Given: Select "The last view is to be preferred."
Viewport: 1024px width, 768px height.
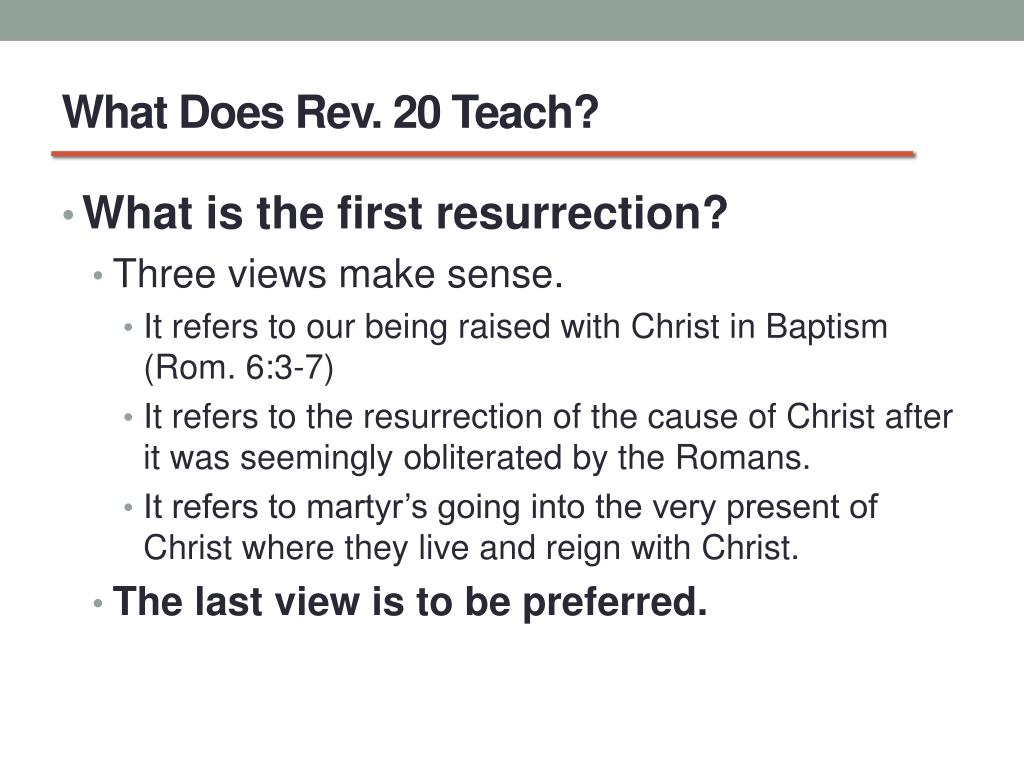Looking at the screenshot, I should pos(410,601).
